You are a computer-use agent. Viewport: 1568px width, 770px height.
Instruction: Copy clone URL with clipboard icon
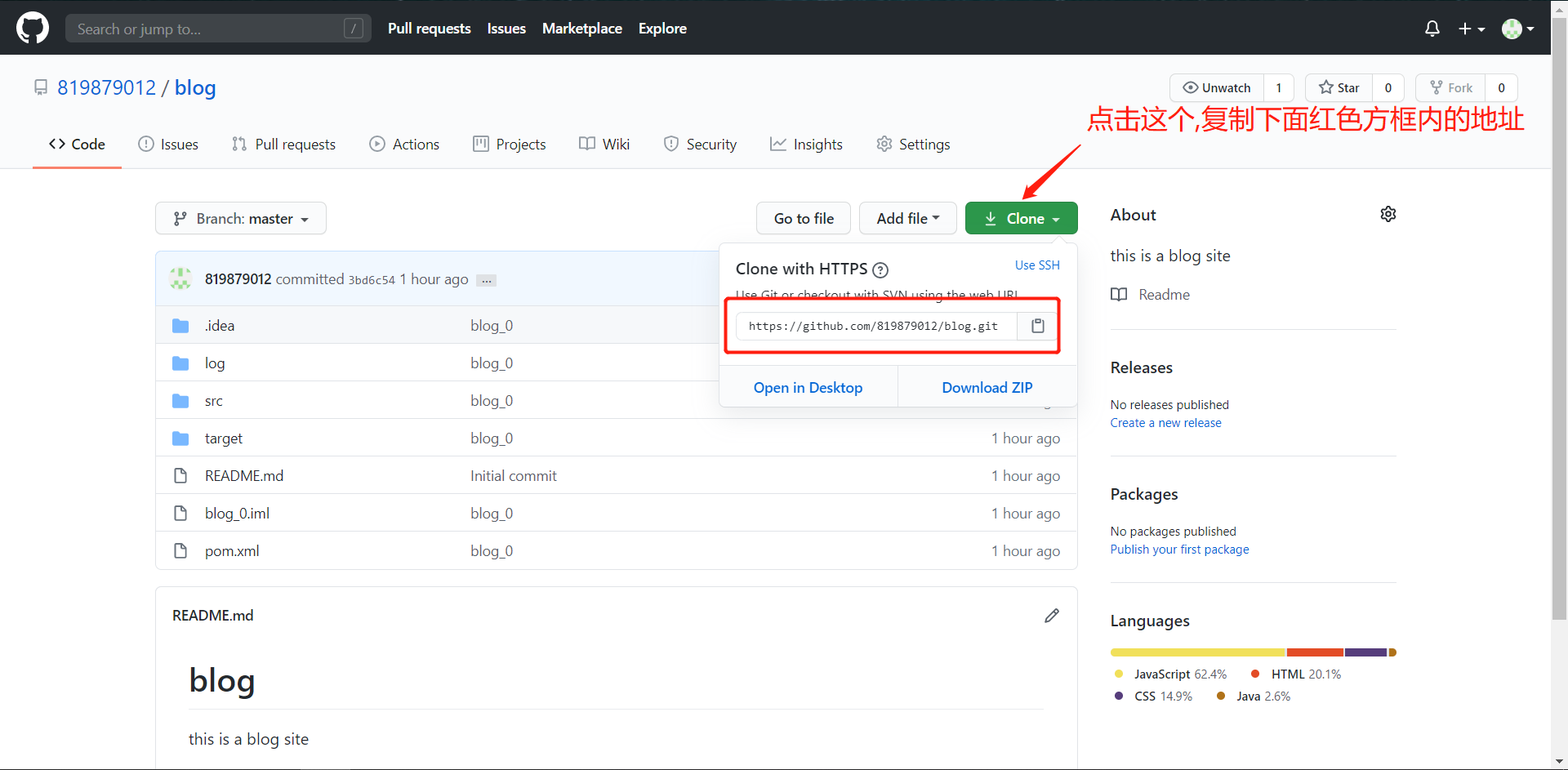coord(1038,326)
